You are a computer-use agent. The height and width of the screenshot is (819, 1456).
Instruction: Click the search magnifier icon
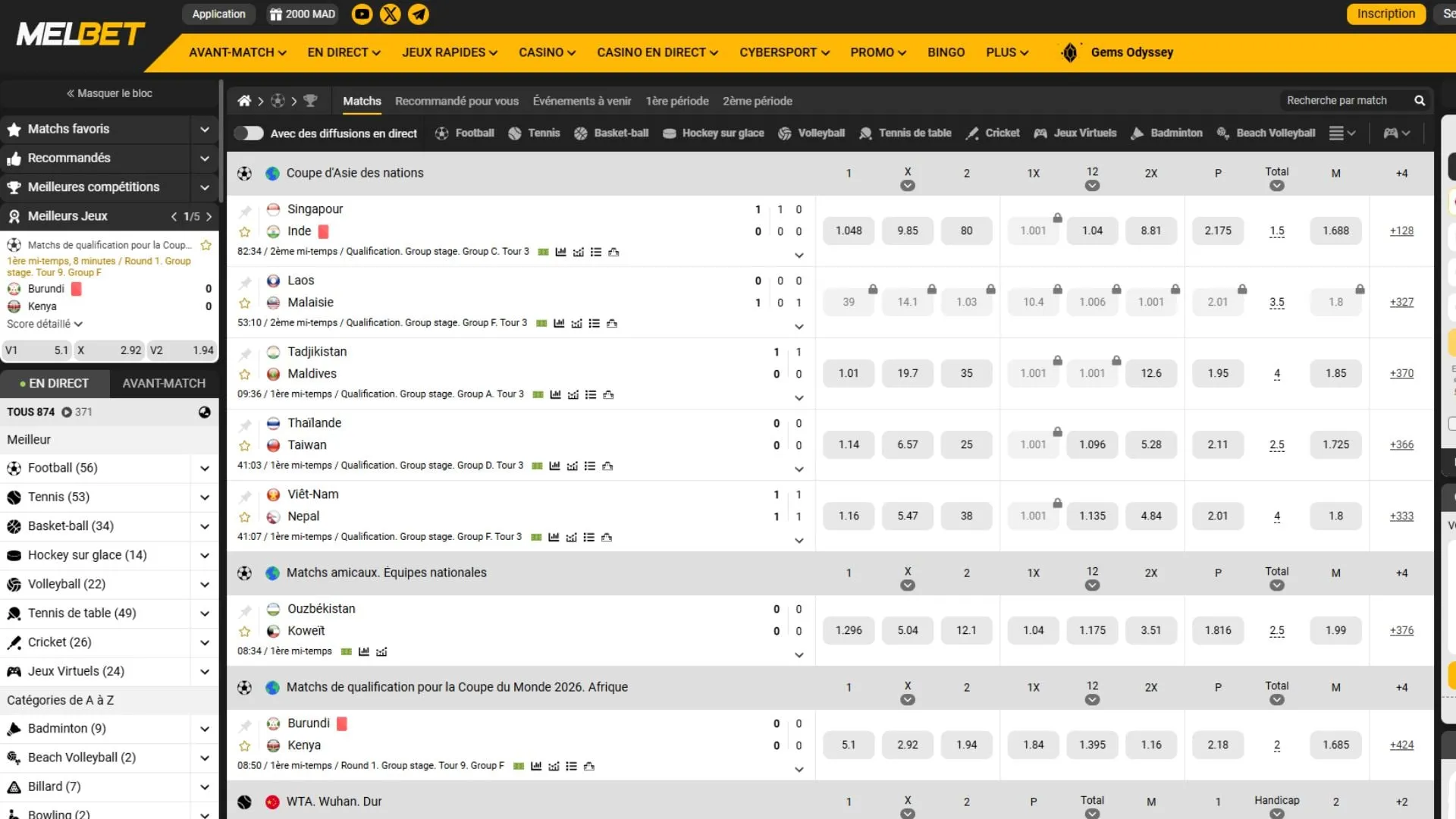[1420, 101]
